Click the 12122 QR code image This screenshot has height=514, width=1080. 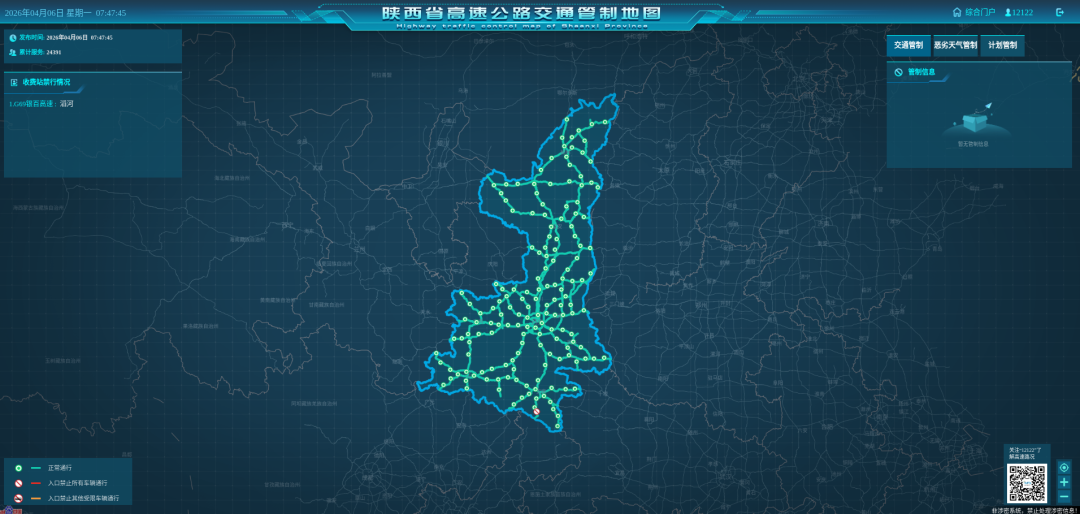coord(1027,483)
